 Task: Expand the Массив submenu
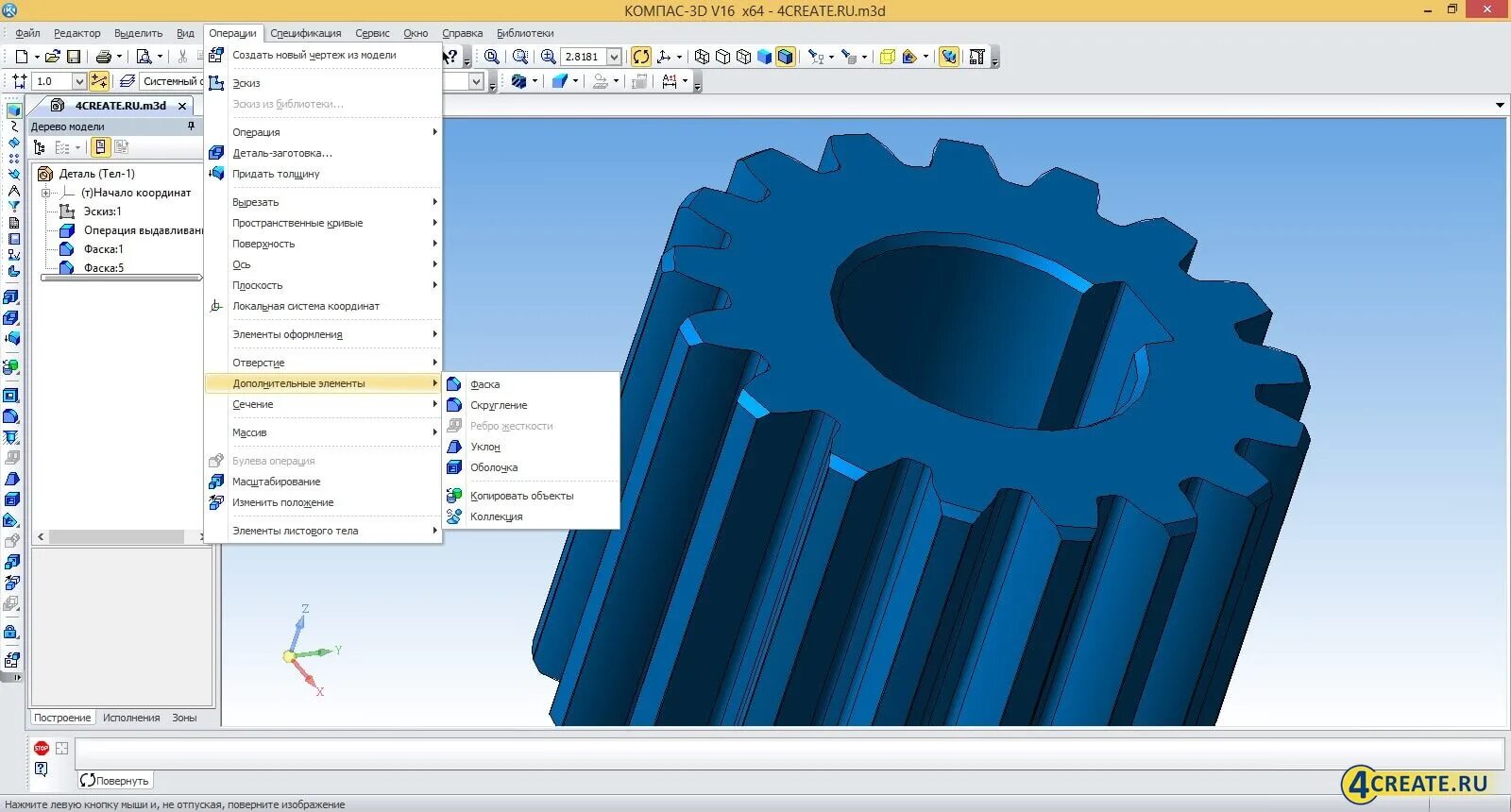324,432
